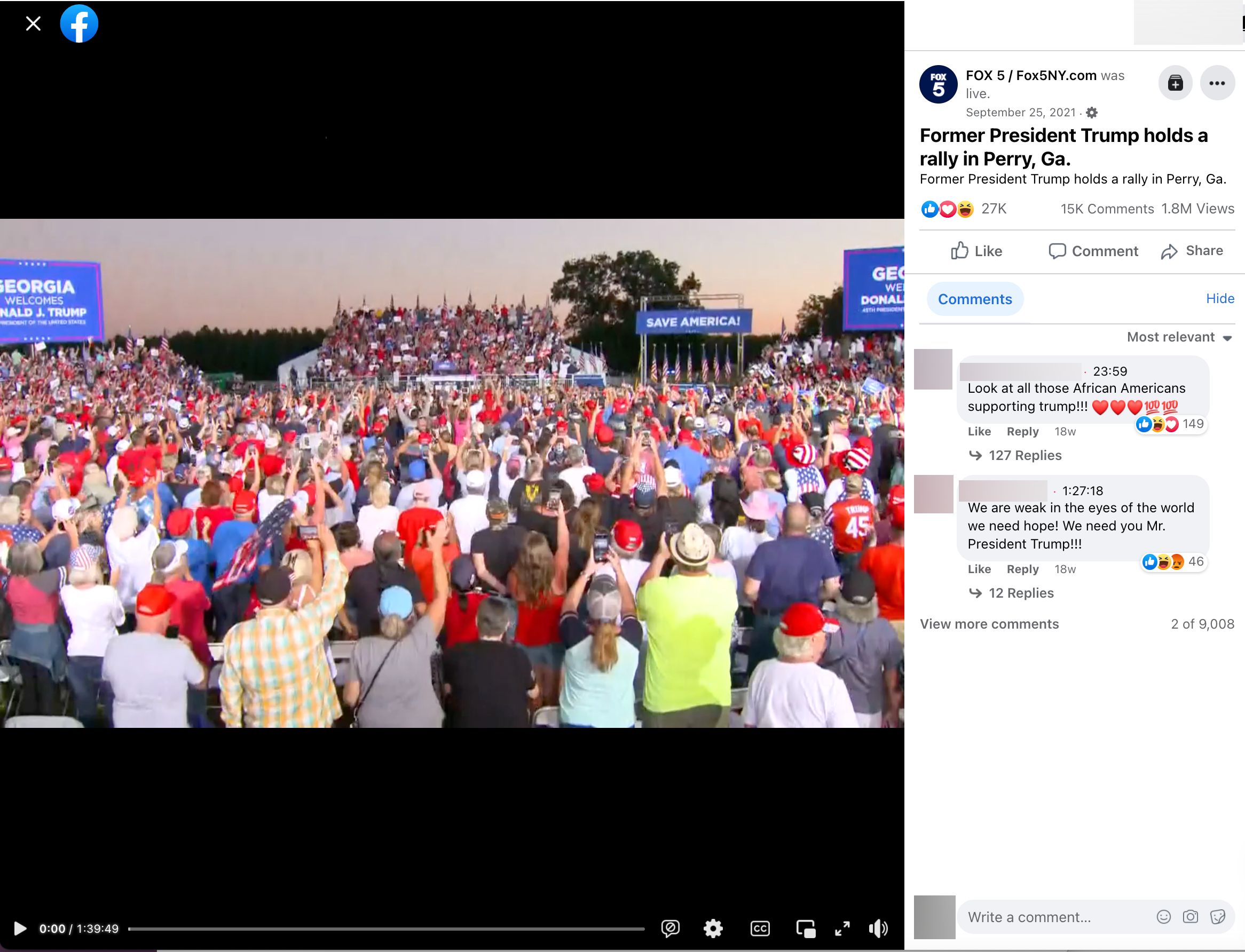Click View more comments

click(989, 624)
